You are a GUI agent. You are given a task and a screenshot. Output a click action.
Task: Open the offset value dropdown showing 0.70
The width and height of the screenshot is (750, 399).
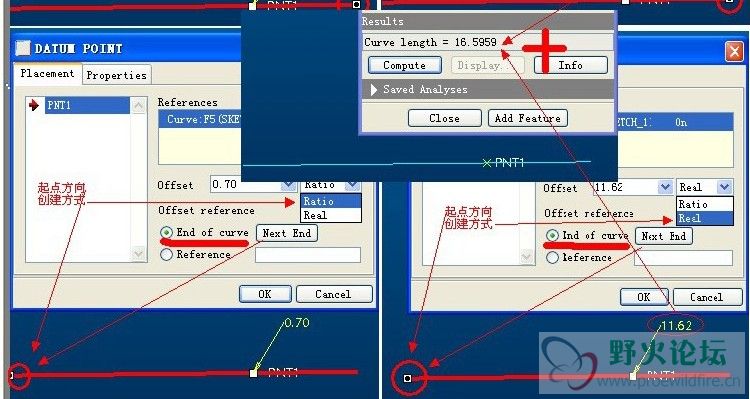[x=289, y=185]
